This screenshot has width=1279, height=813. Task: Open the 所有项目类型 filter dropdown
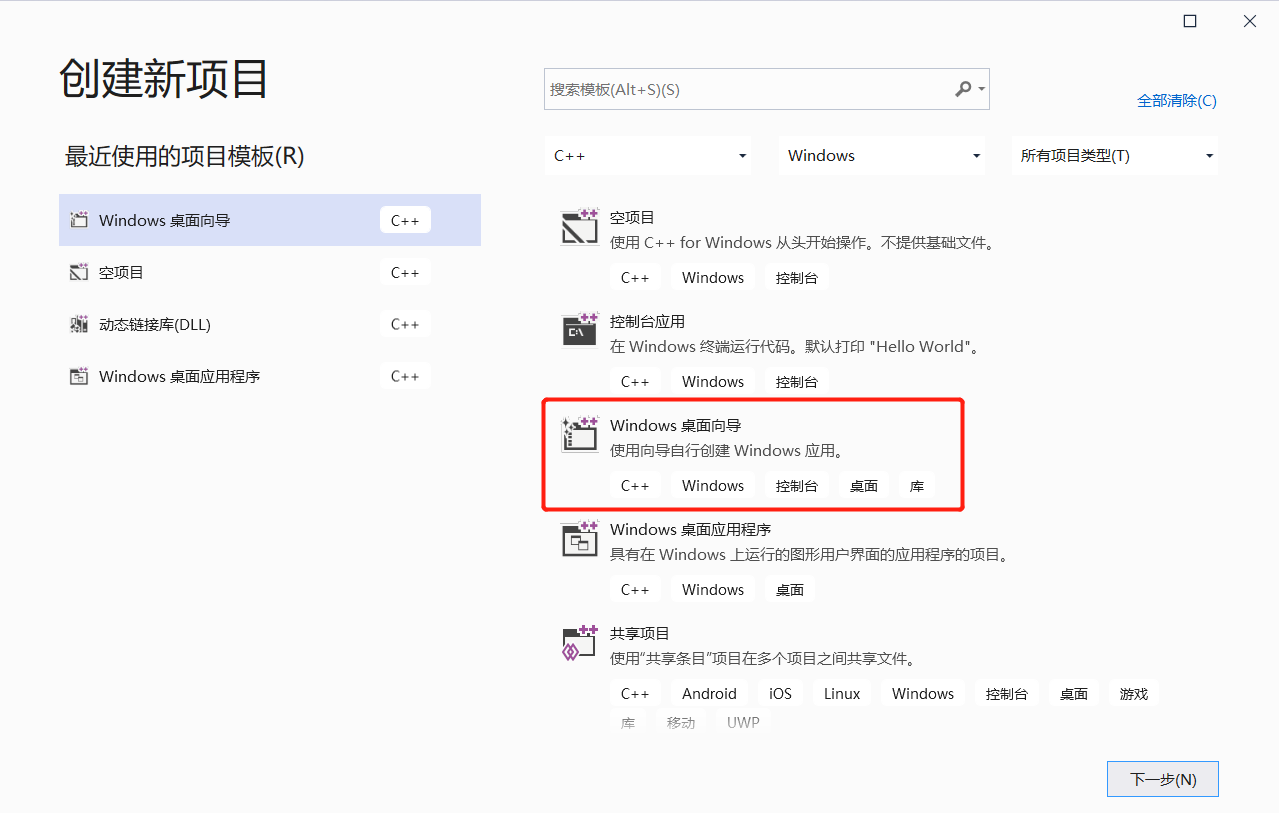(1115, 156)
